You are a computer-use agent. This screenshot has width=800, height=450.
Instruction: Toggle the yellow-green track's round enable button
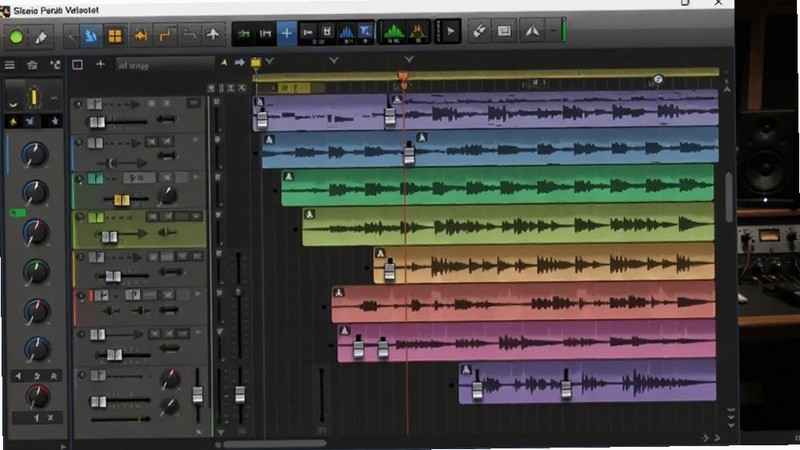coord(80,217)
